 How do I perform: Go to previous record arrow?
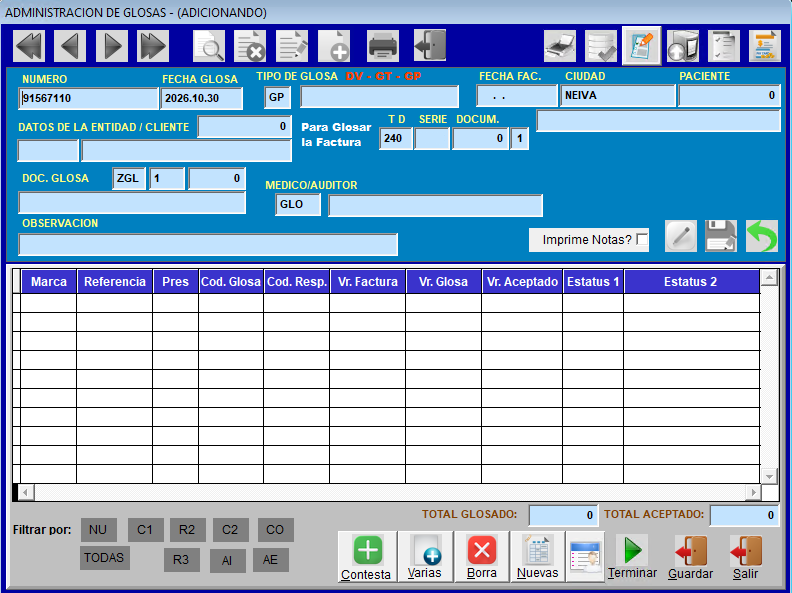(70, 46)
